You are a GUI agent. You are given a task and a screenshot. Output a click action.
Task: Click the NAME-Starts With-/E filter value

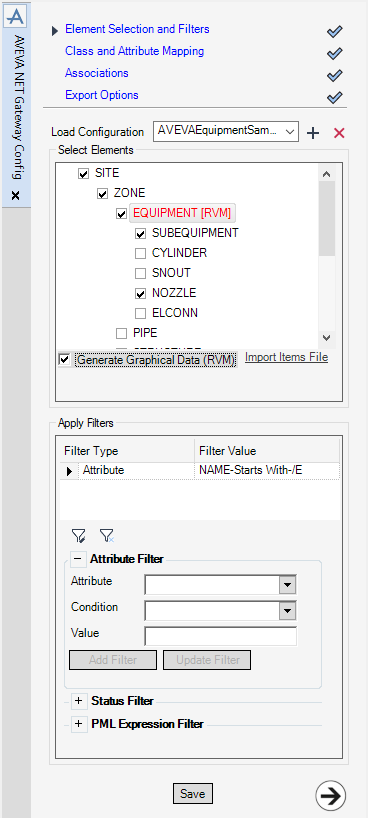(x=251, y=471)
